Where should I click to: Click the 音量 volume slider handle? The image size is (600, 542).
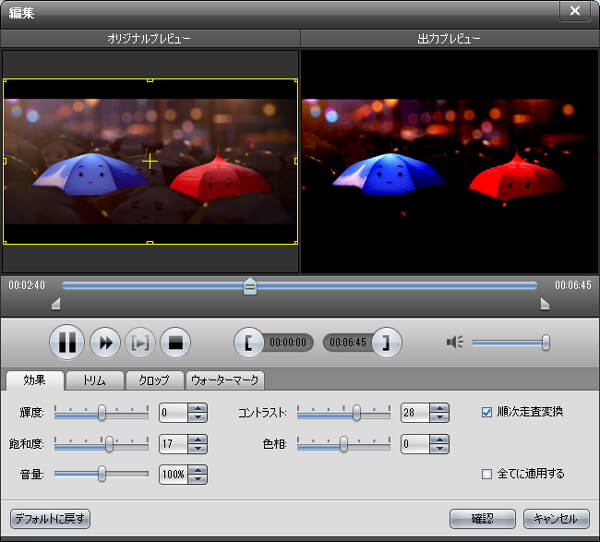point(102,474)
